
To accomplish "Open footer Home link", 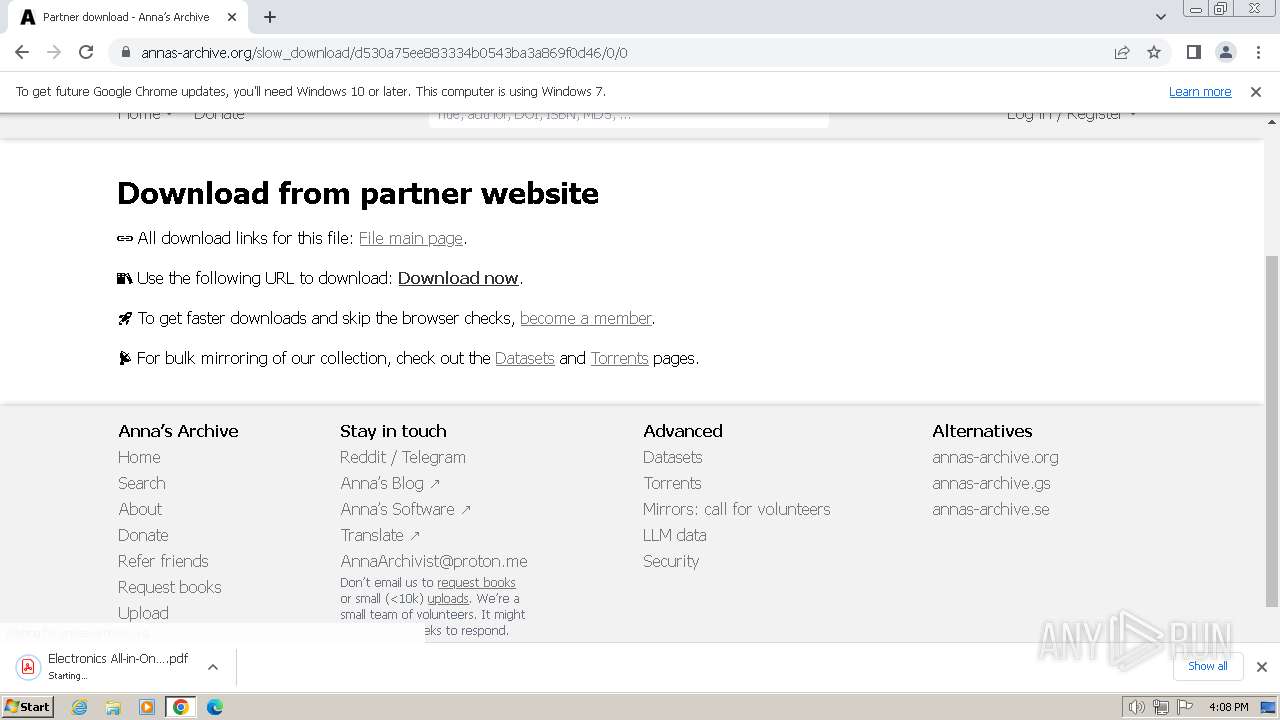I will (x=139, y=457).
